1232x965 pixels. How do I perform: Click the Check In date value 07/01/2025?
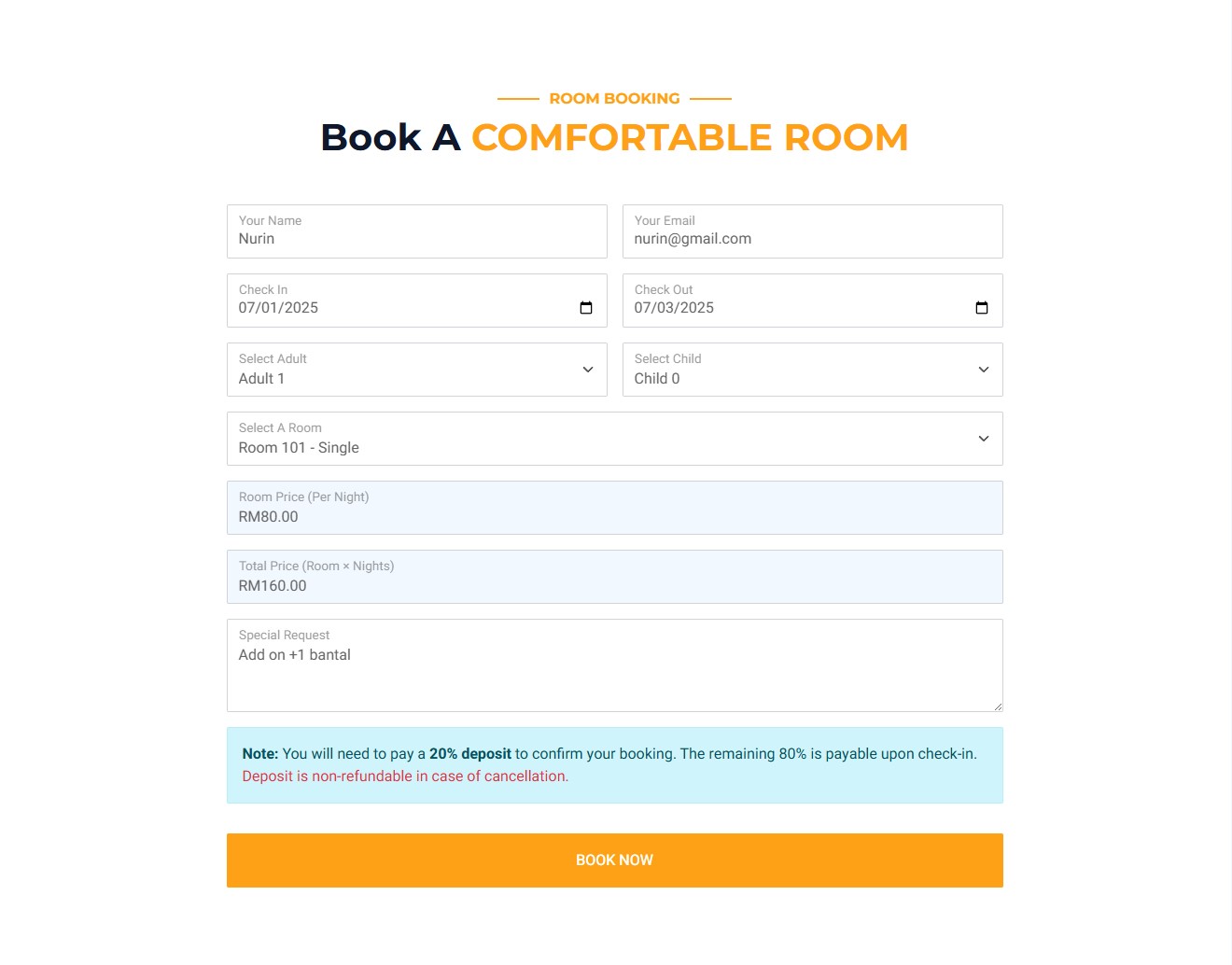click(x=278, y=308)
